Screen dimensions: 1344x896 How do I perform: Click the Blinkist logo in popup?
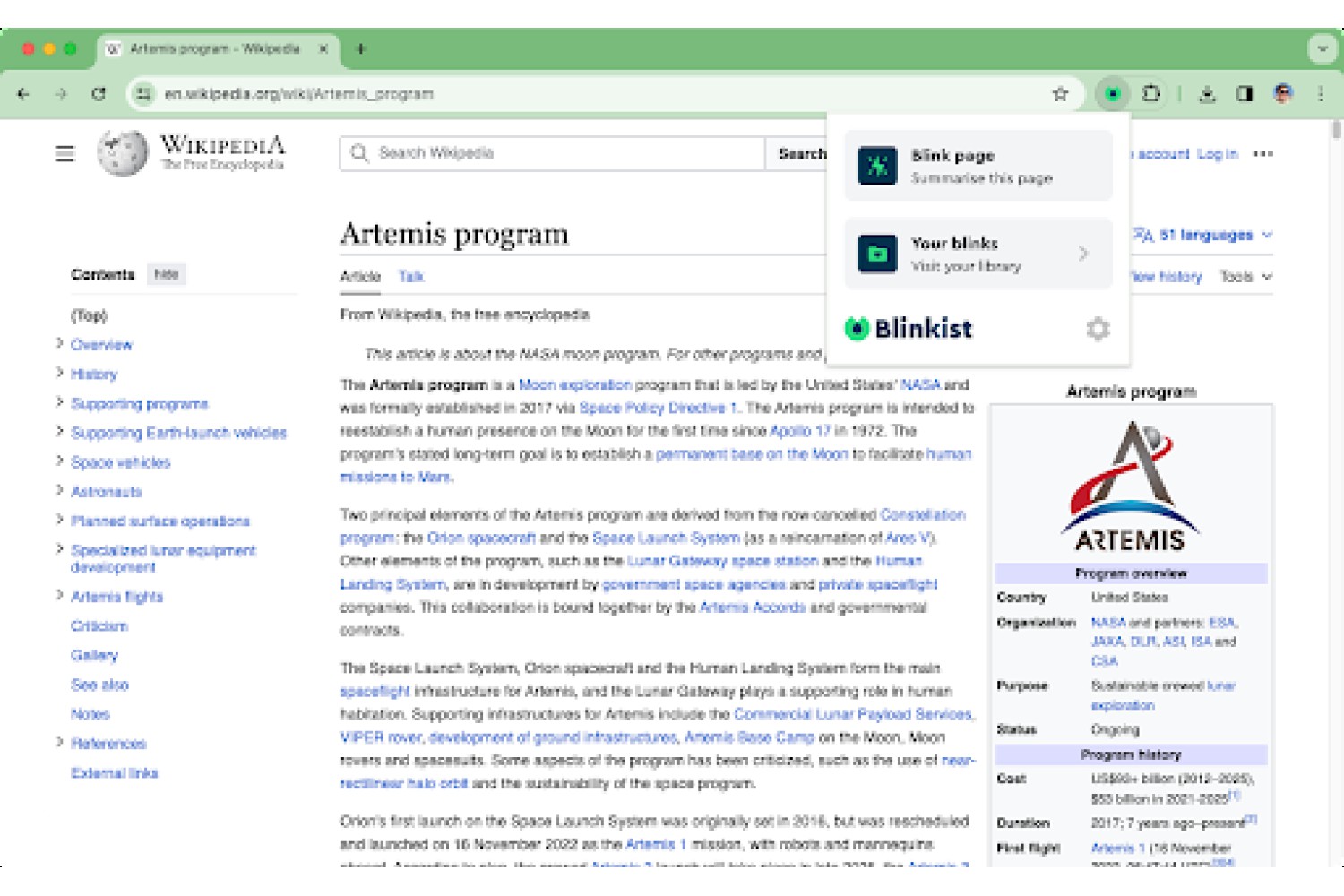point(909,329)
